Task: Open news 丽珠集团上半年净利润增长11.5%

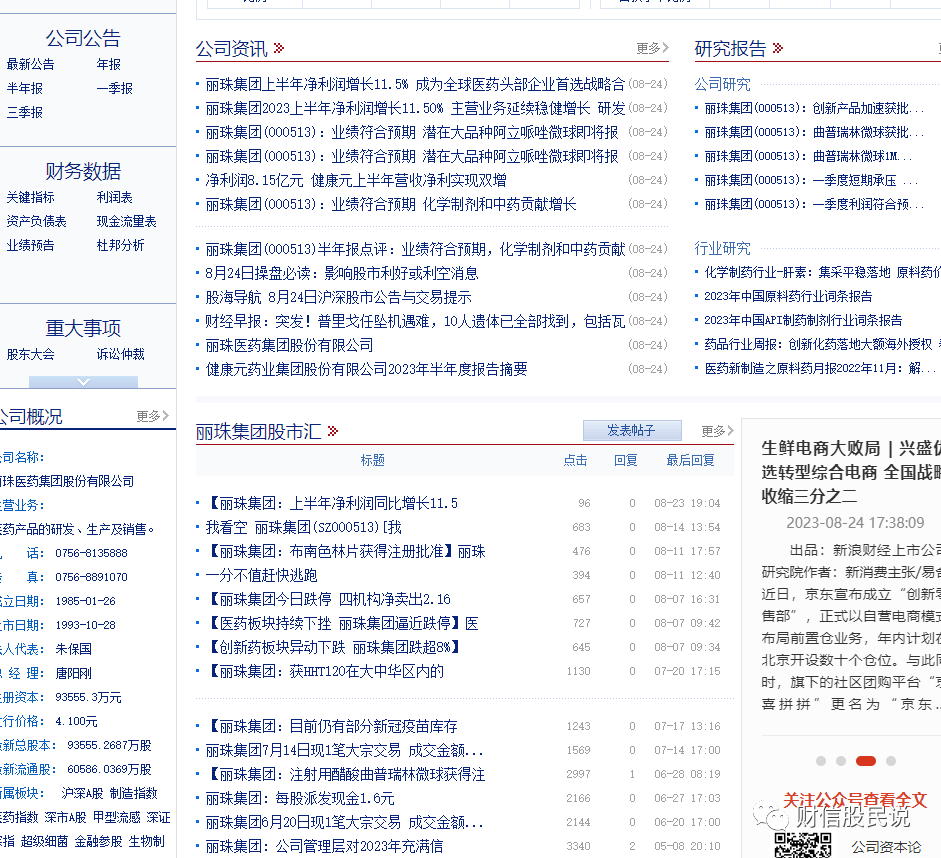Action: coord(415,84)
